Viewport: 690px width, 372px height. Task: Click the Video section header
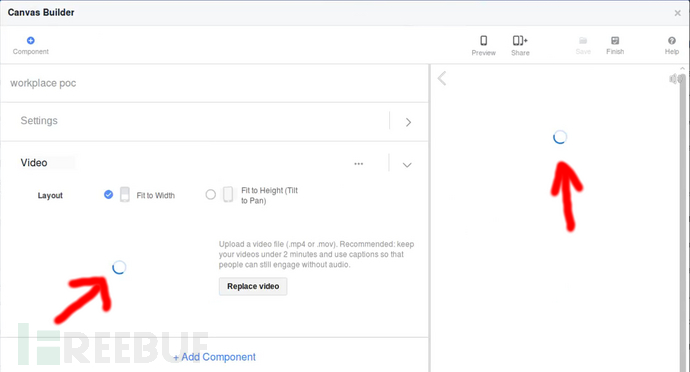(34, 163)
